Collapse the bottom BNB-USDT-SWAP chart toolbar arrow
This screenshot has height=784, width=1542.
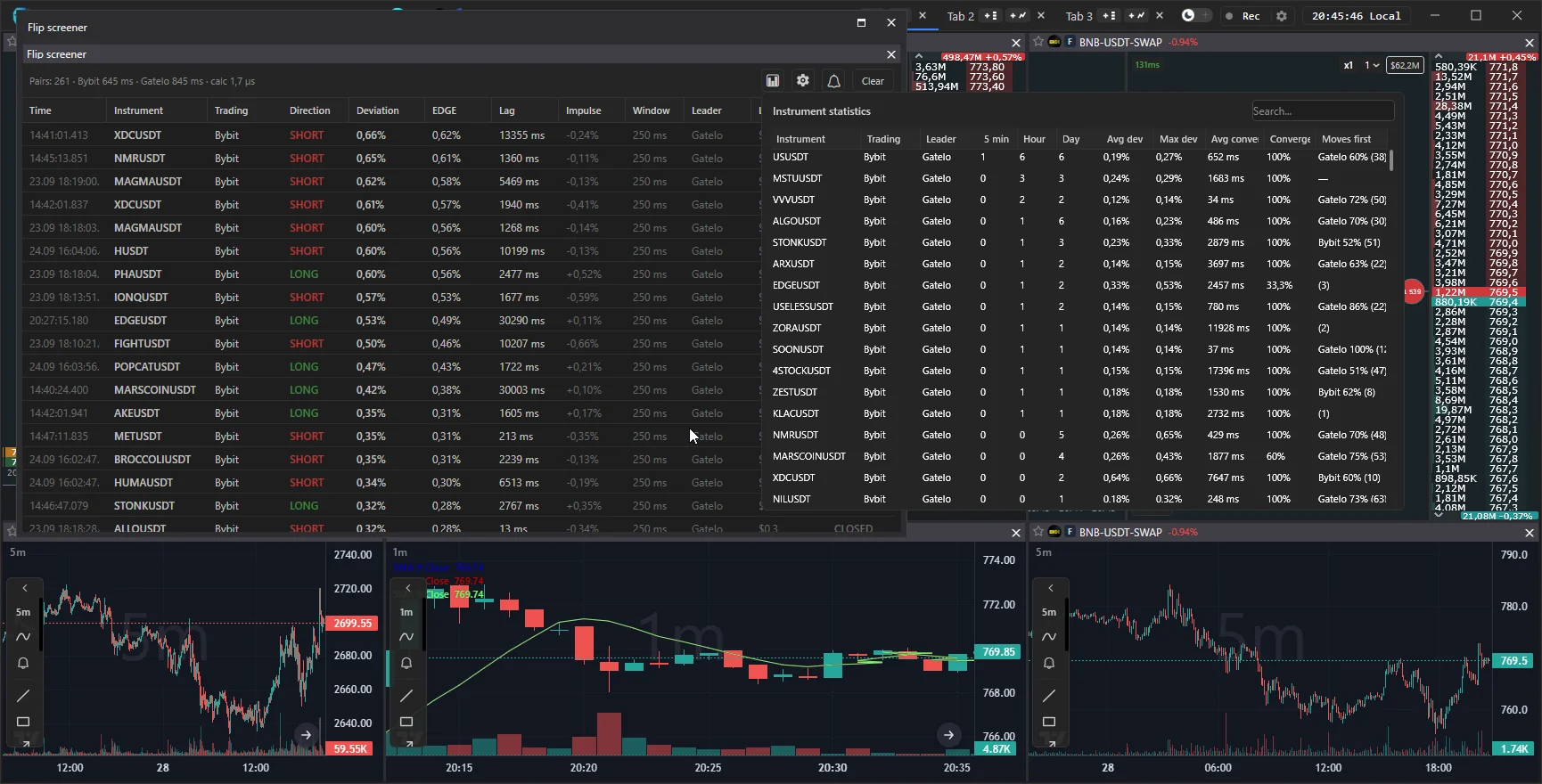click(x=1051, y=588)
